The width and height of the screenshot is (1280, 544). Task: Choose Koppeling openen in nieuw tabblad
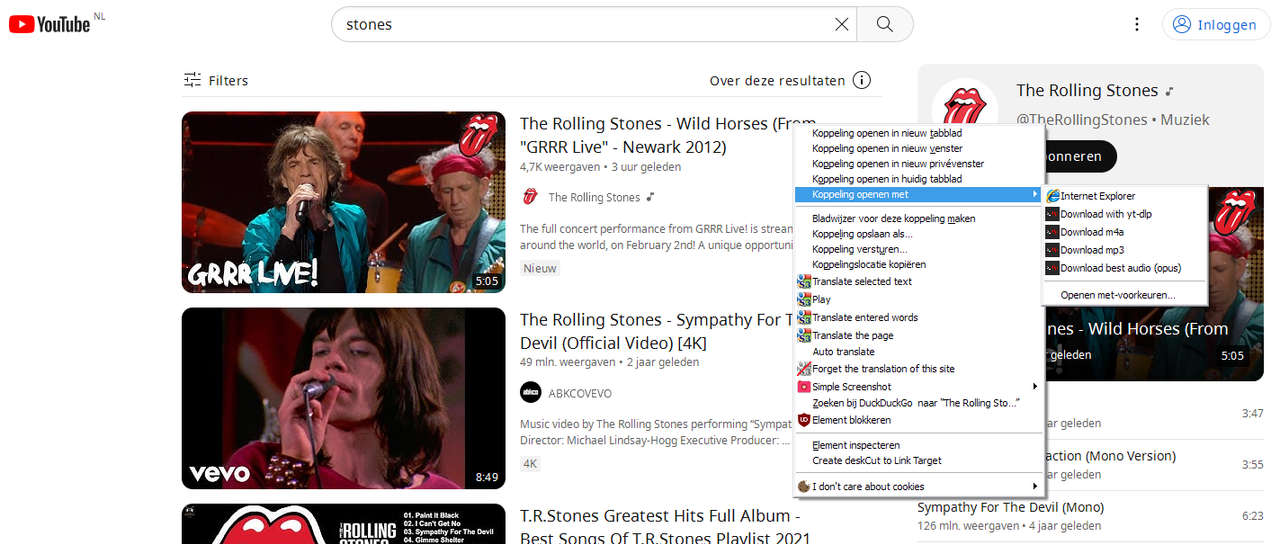pyautogui.click(x=918, y=132)
